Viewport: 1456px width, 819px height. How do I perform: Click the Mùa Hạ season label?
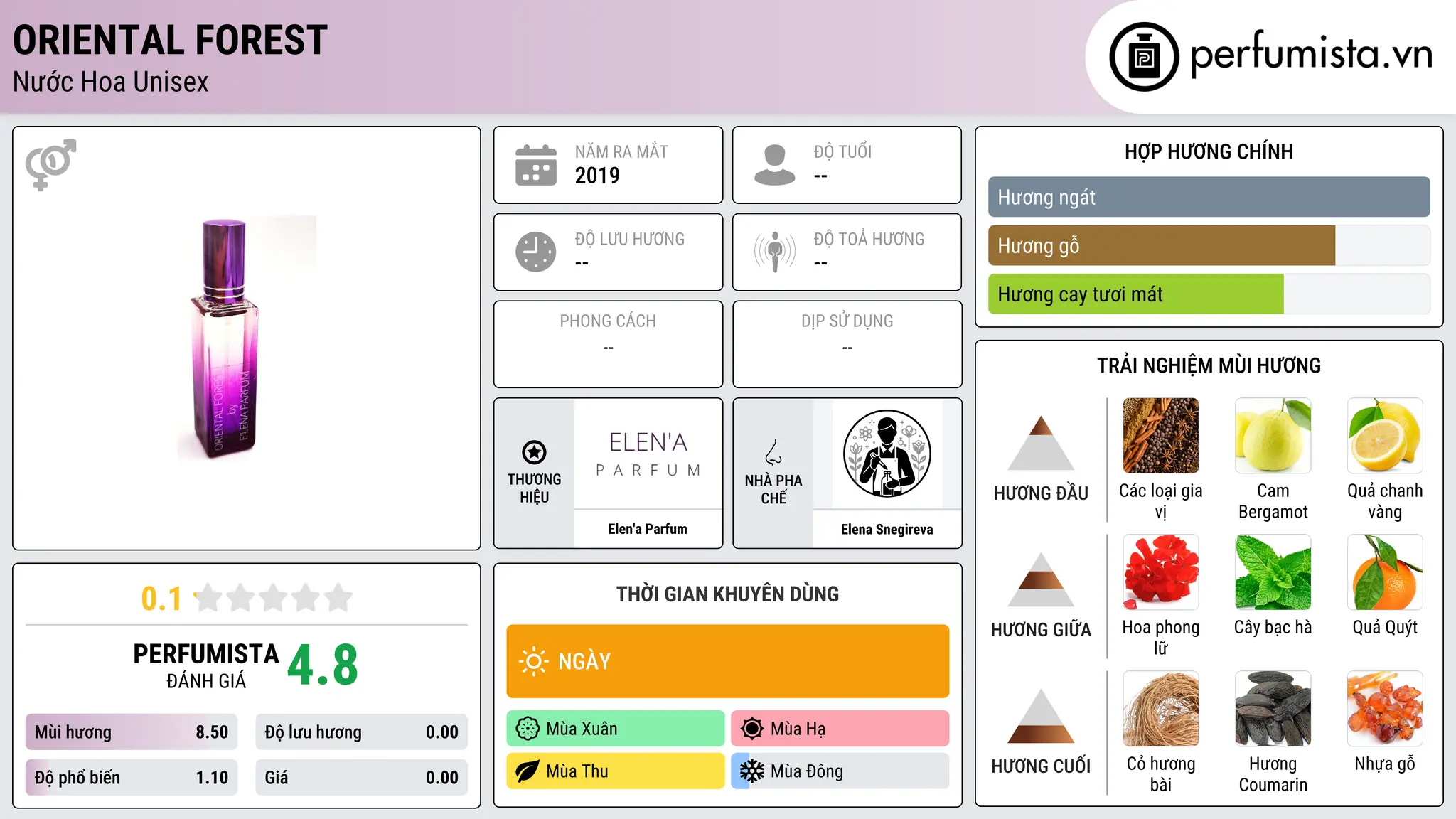(798, 729)
